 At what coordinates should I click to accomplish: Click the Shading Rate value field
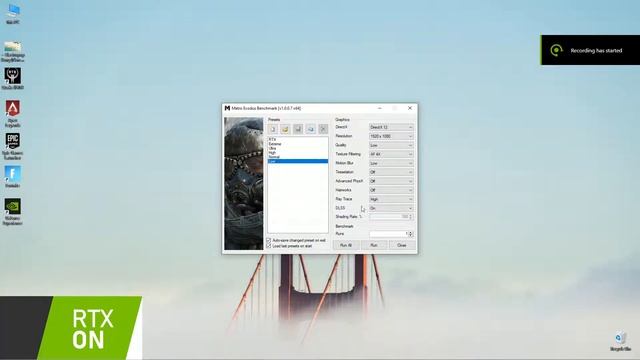coord(389,217)
